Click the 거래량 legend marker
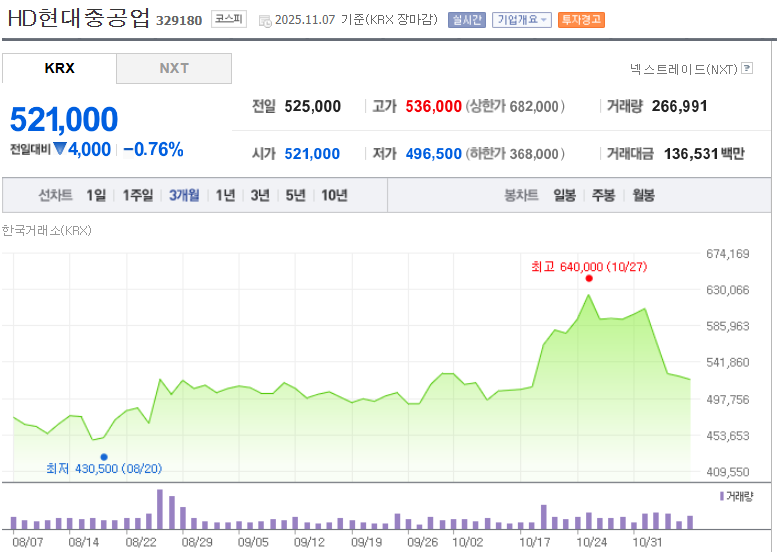This screenshot has height=552, width=777. coord(722,496)
